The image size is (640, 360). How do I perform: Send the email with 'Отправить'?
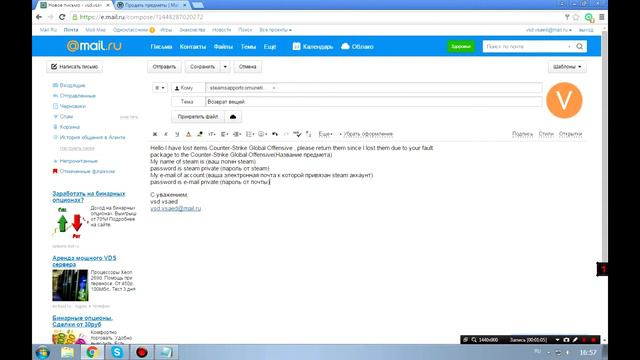pos(164,67)
